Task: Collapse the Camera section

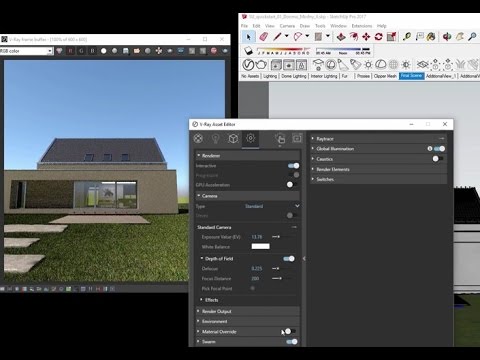Action: pos(248,196)
